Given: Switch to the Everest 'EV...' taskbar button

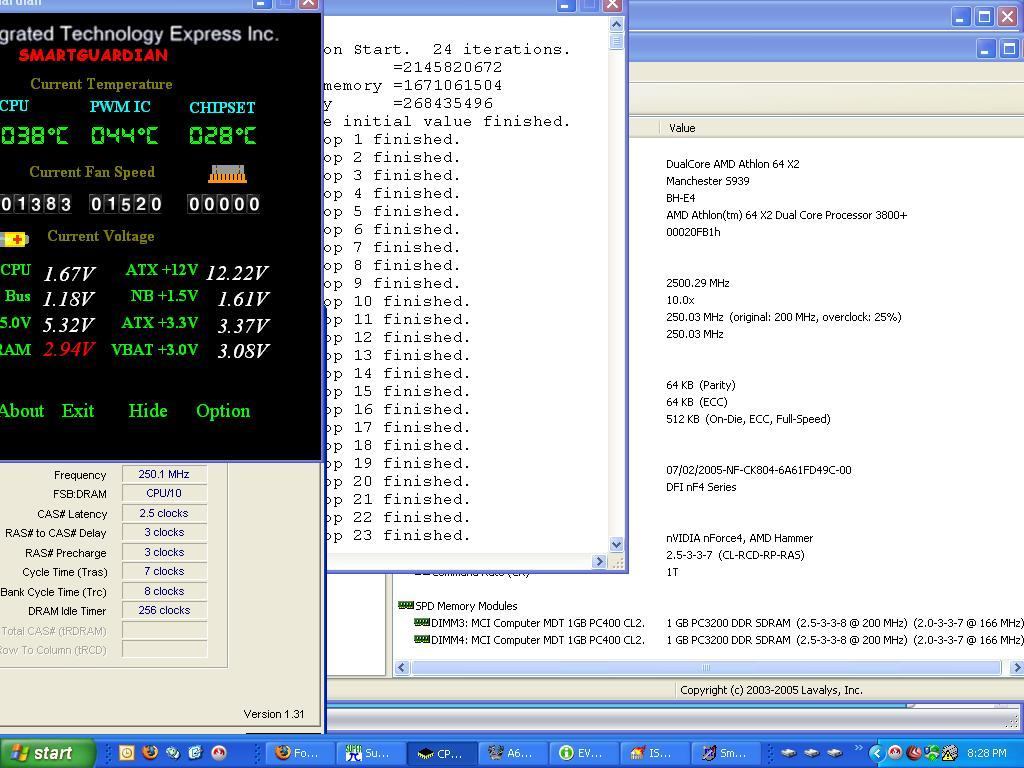Looking at the screenshot, I should [x=584, y=753].
